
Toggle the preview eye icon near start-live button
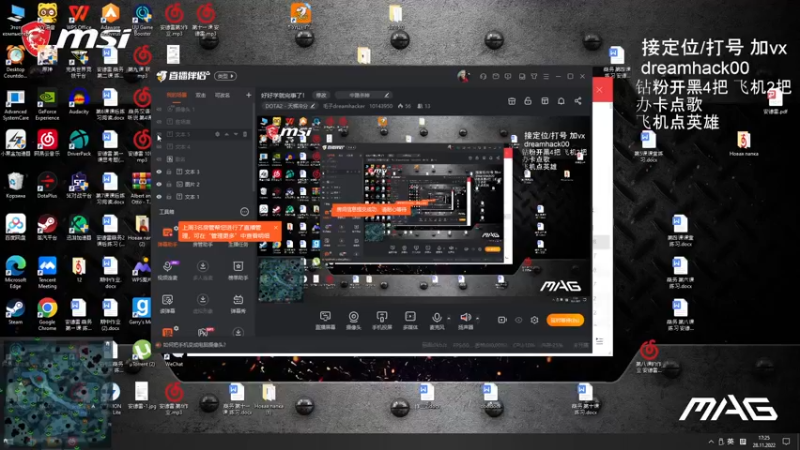pyautogui.click(x=518, y=320)
